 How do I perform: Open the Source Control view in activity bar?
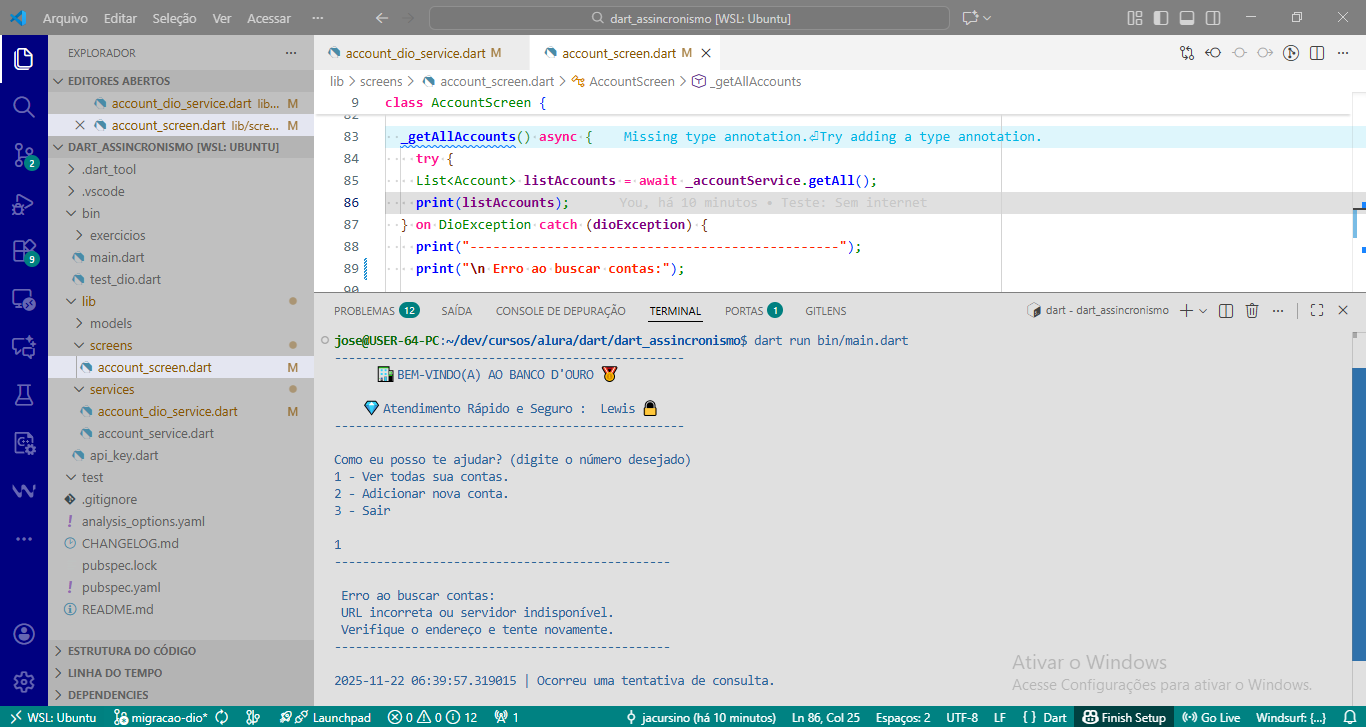[23, 154]
